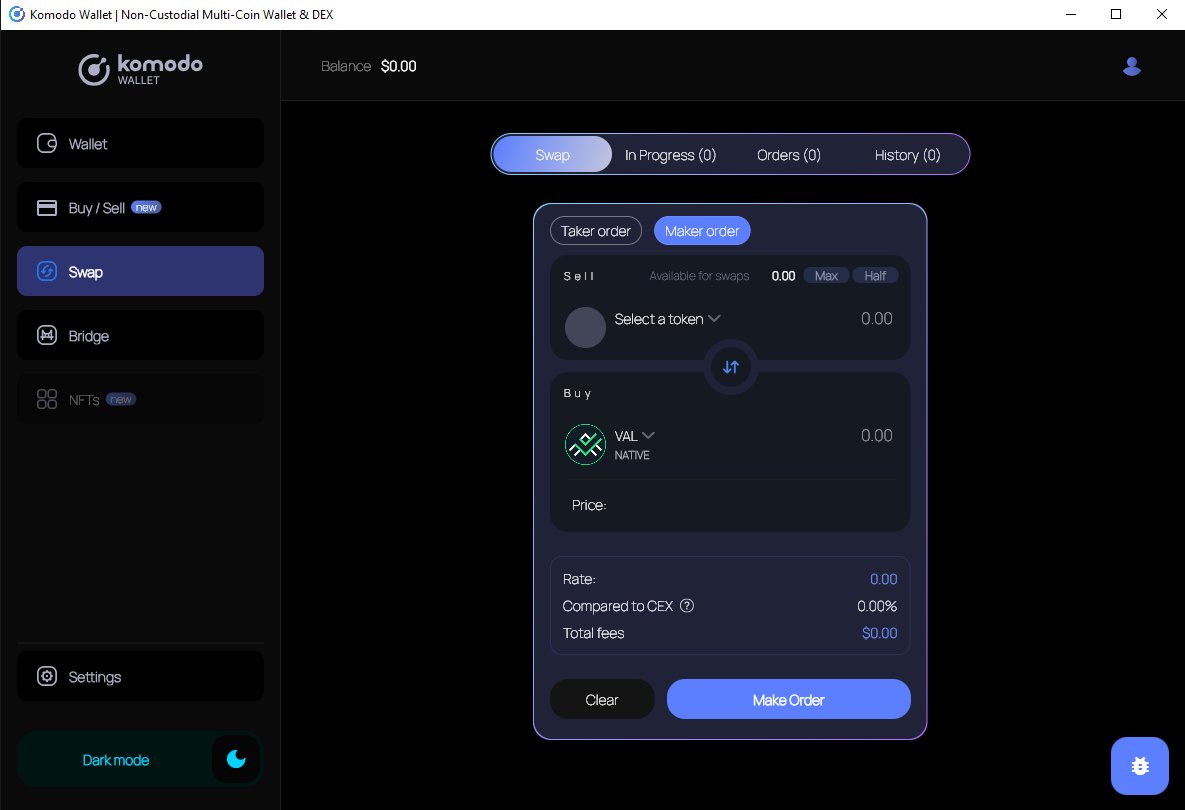Click the Komodo icon in title bar
This screenshot has width=1185, height=810.
point(16,14)
